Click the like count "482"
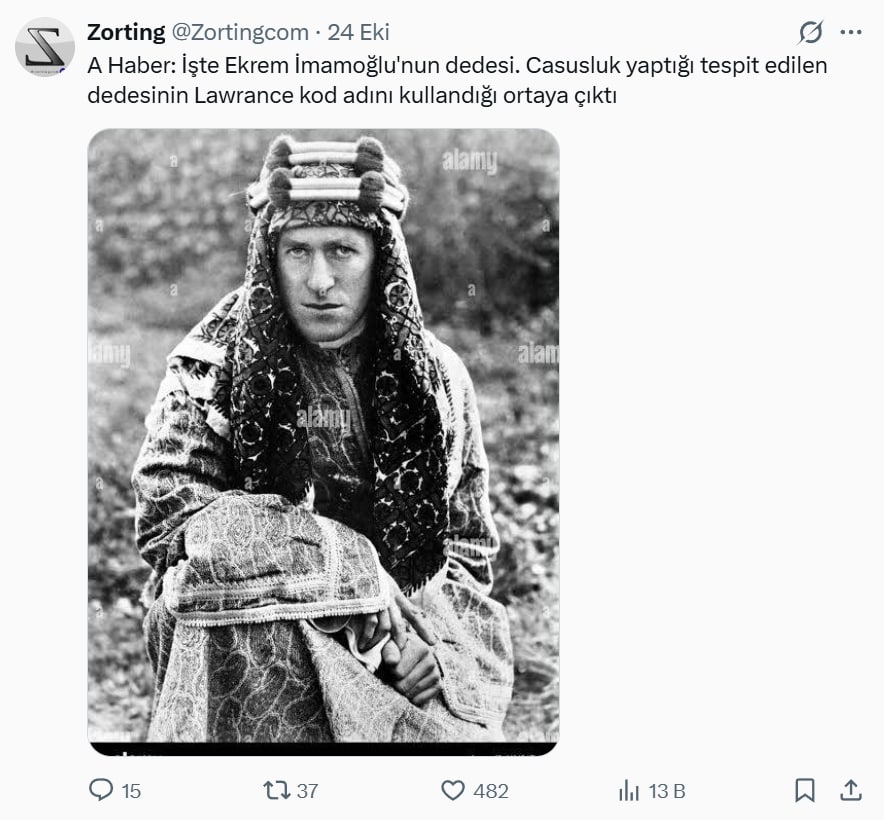This screenshot has width=884, height=820. [x=491, y=791]
